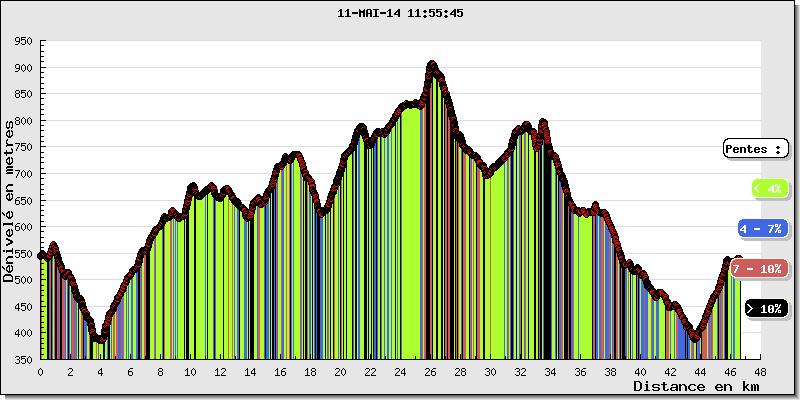Click the 550 tick on the elevation axis
This screenshot has width=800, height=400.
point(23,253)
